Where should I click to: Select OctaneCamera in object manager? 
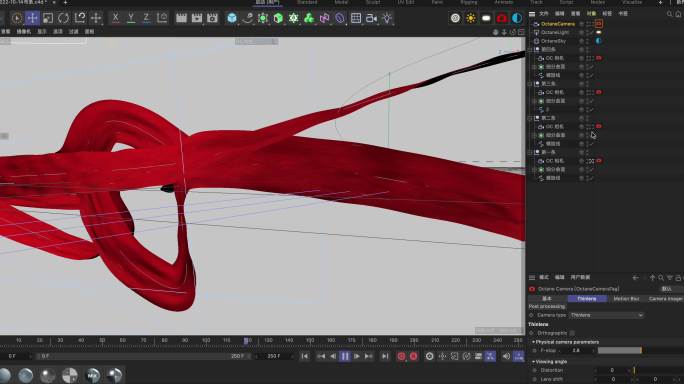(557, 24)
